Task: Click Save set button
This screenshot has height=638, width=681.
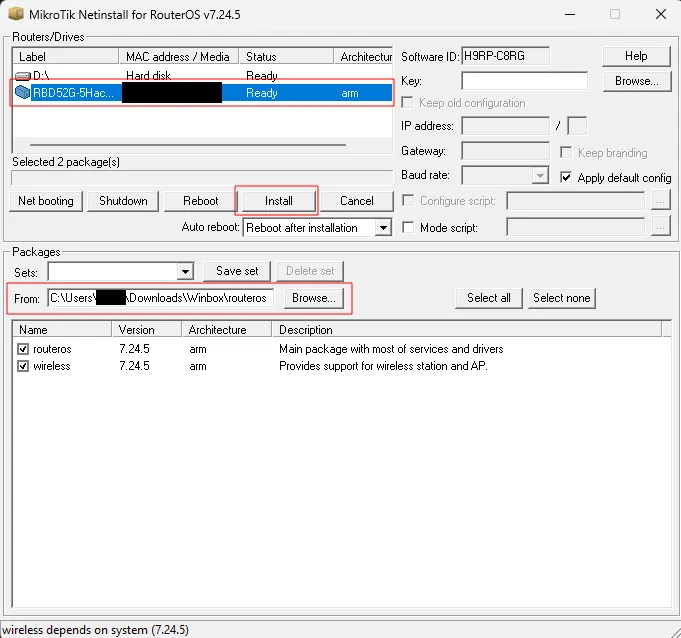Action: (237, 271)
